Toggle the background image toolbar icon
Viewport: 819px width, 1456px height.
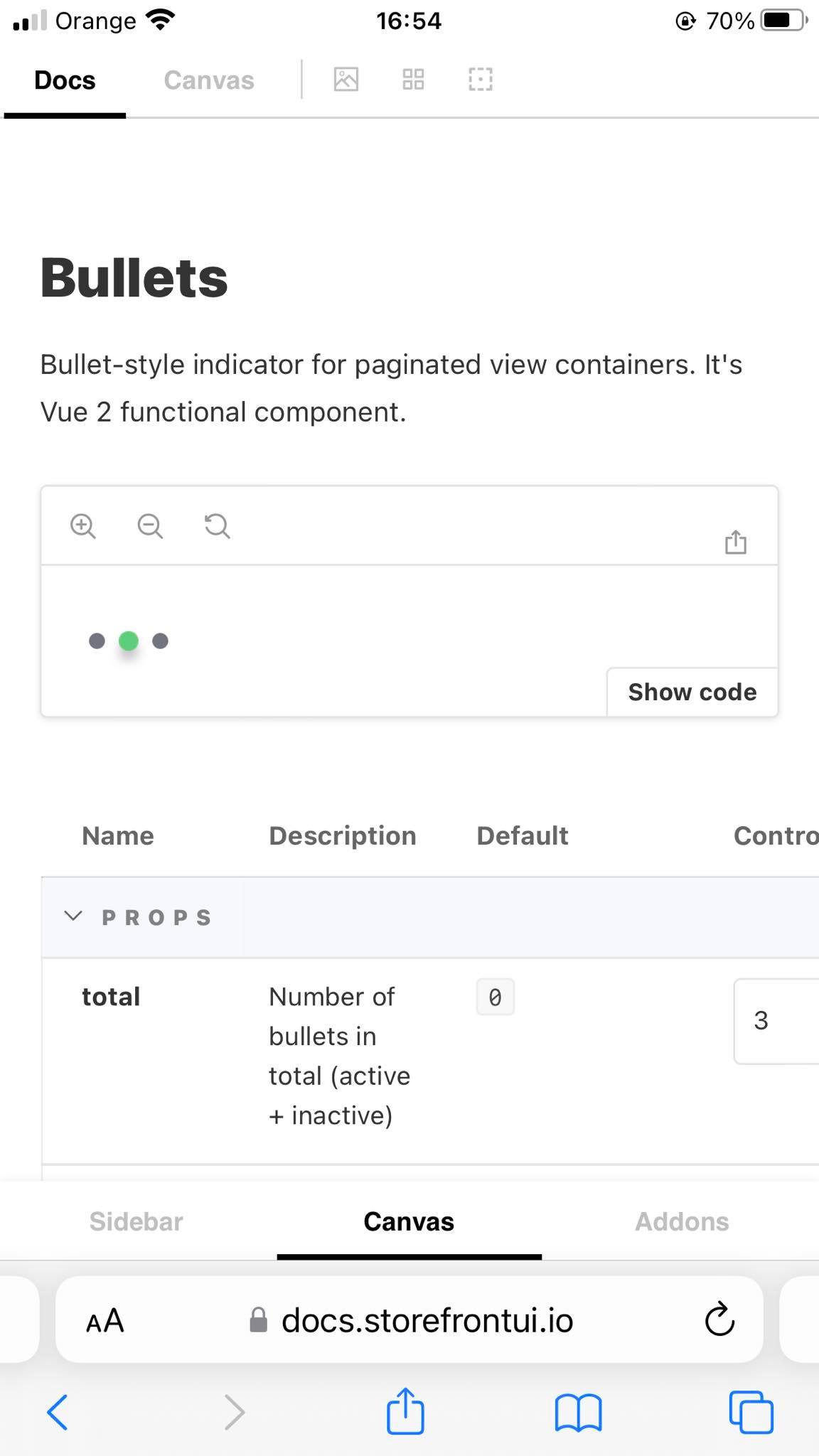pyautogui.click(x=346, y=79)
